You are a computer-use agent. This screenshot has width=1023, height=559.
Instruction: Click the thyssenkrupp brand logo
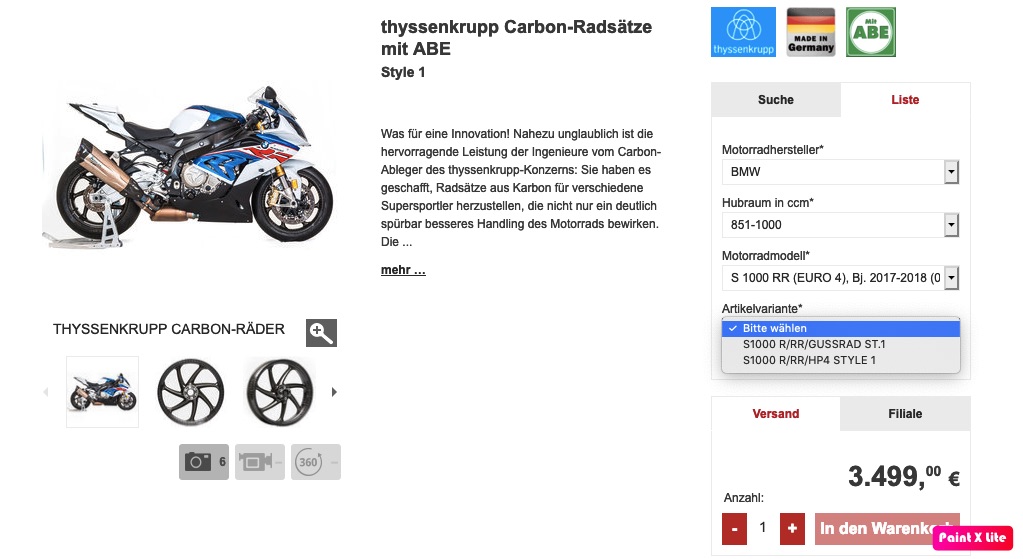[x=743, y=32]
